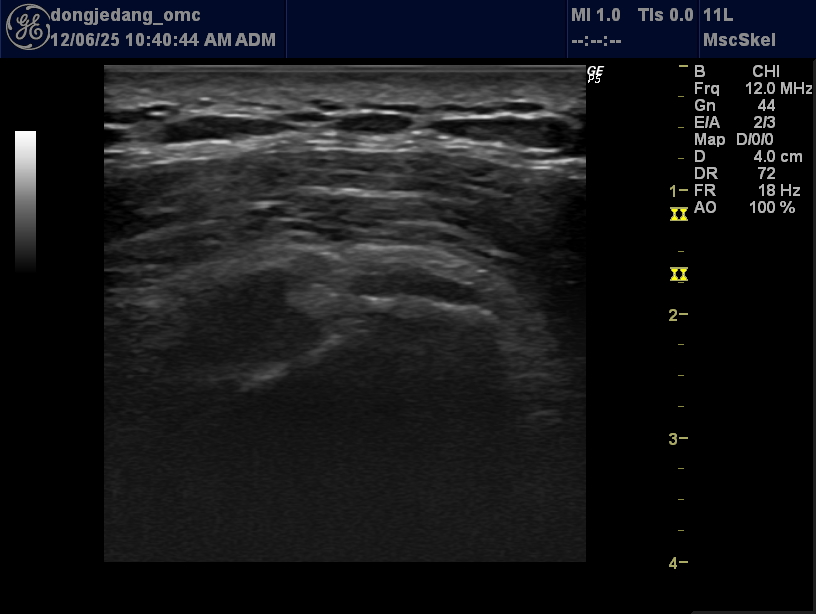Click the GE logo in the header
This screenshot has width=816, height=614.
pos(27,29)
